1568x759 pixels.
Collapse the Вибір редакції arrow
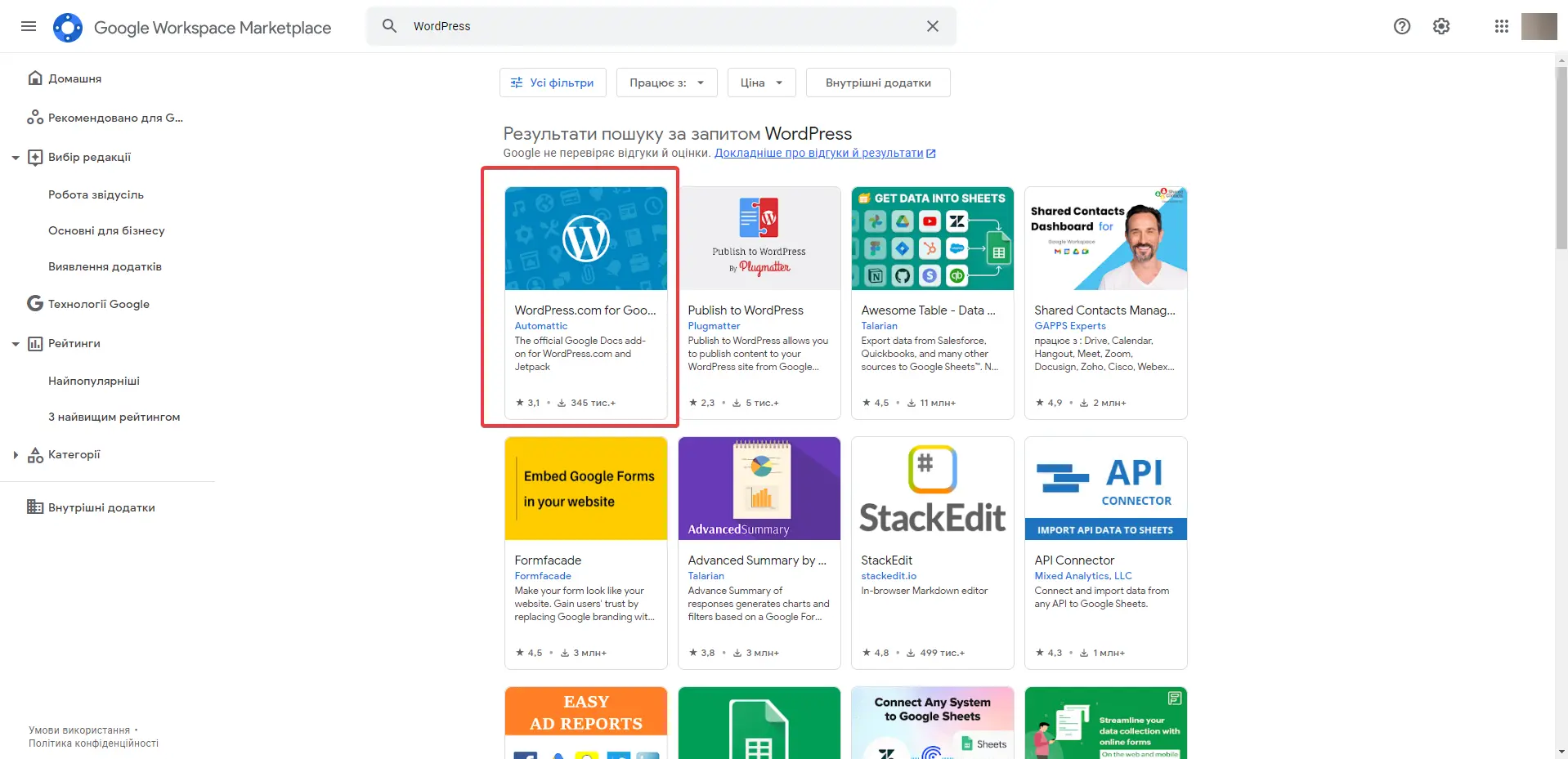pos(16,158)
